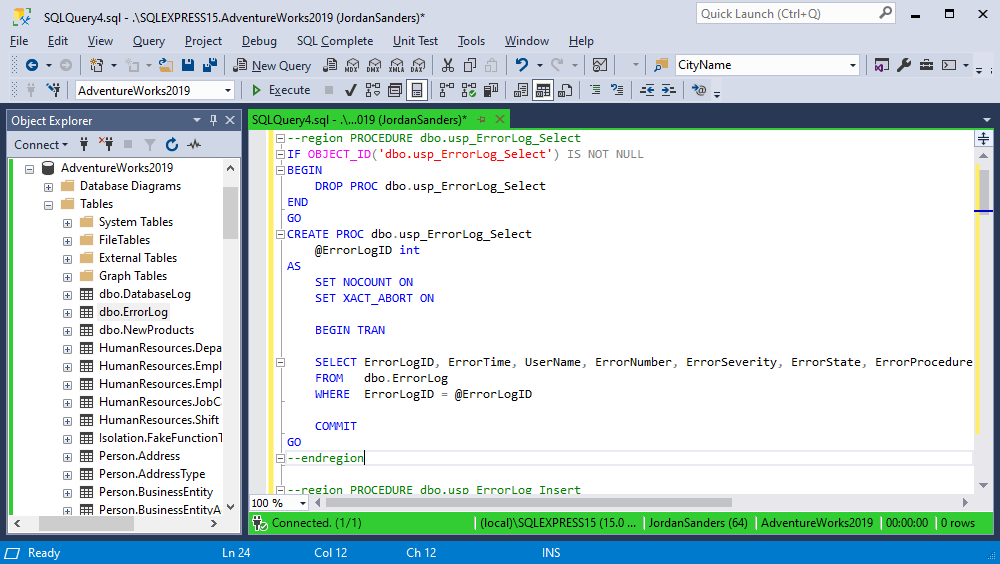Click the Navigate Backward arrow icon
Screen dimensions: 1000x564
pyautogui.click(x=31, y=65)
